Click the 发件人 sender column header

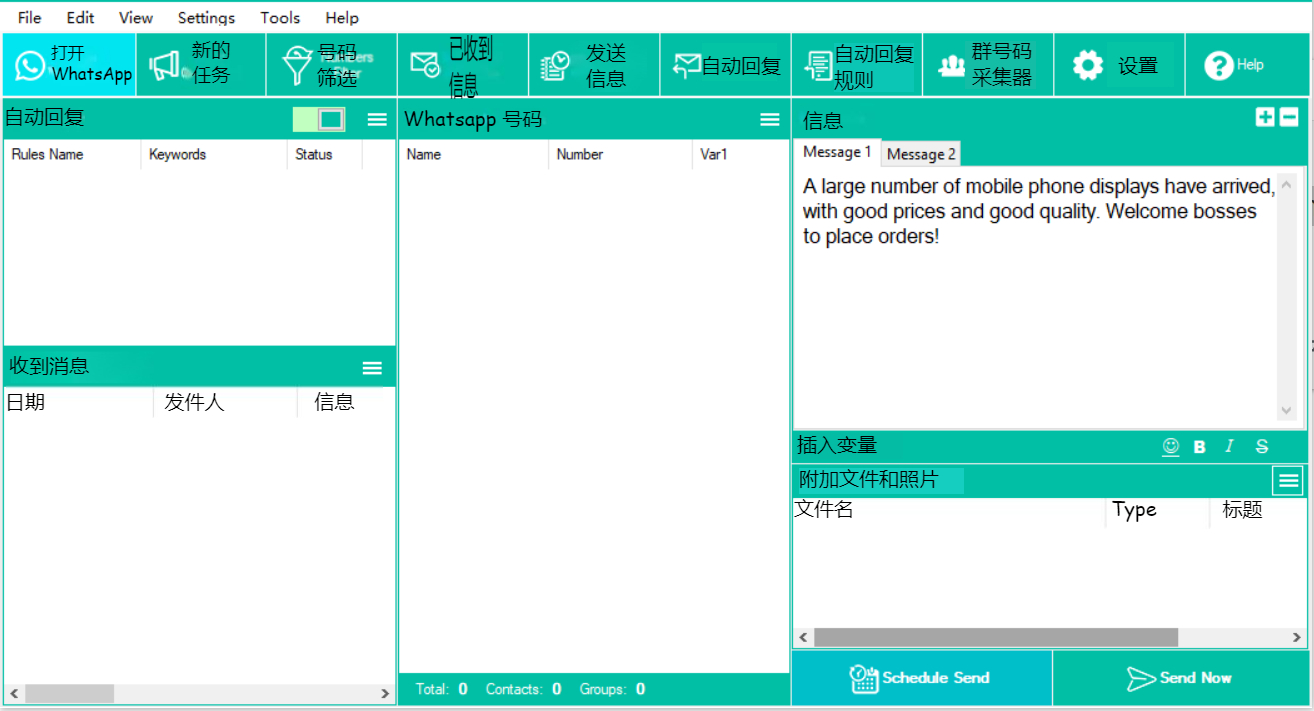225,402
